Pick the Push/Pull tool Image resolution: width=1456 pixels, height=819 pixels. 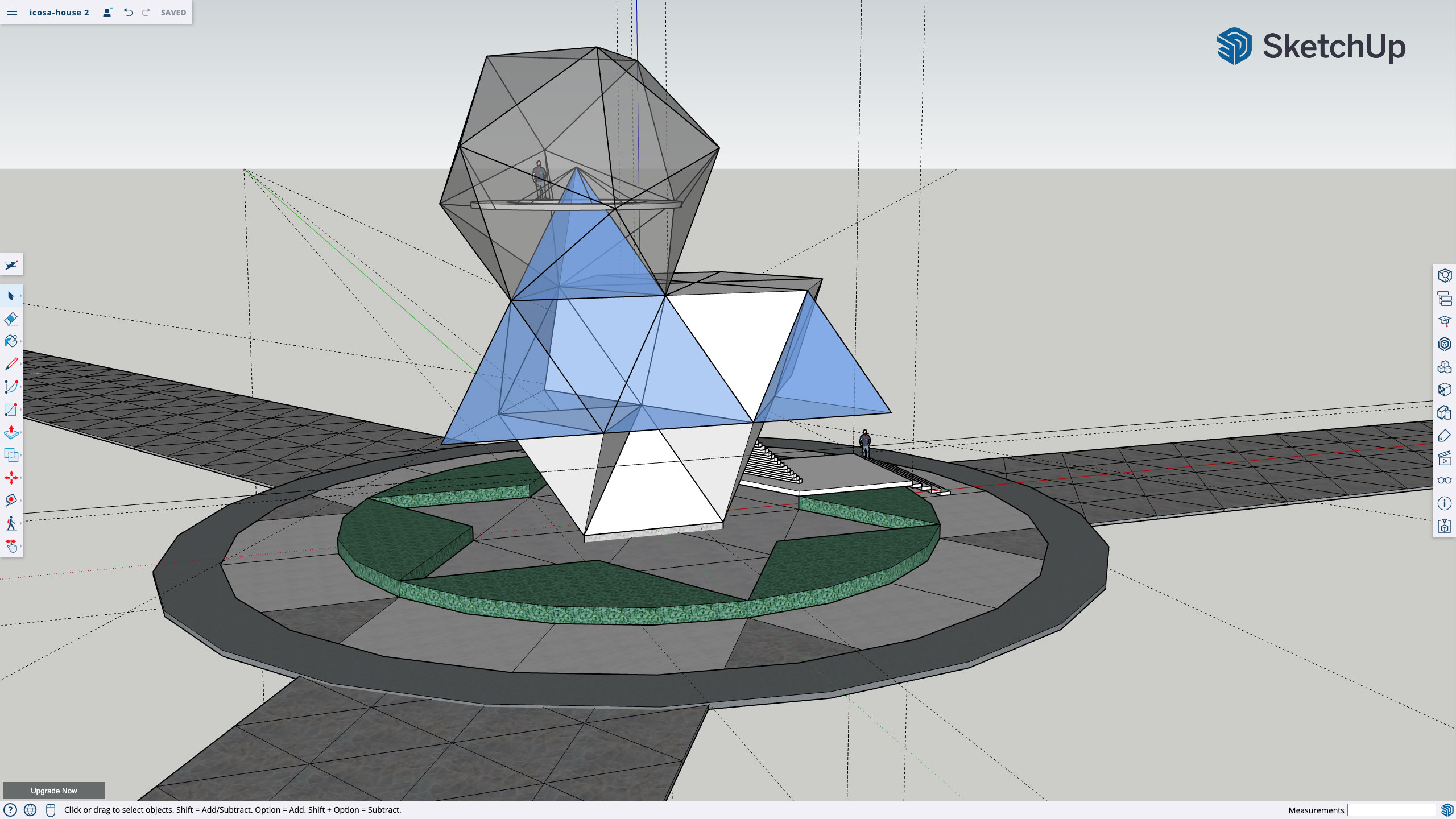click(11, 432)
